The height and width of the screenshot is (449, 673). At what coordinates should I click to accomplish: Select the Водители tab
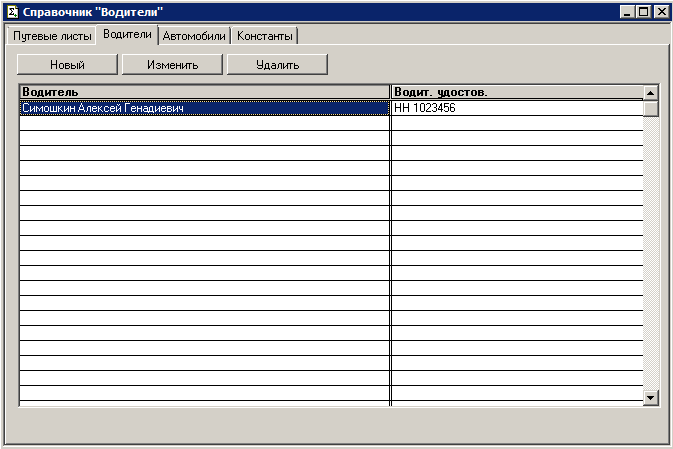tap(127, 35)
